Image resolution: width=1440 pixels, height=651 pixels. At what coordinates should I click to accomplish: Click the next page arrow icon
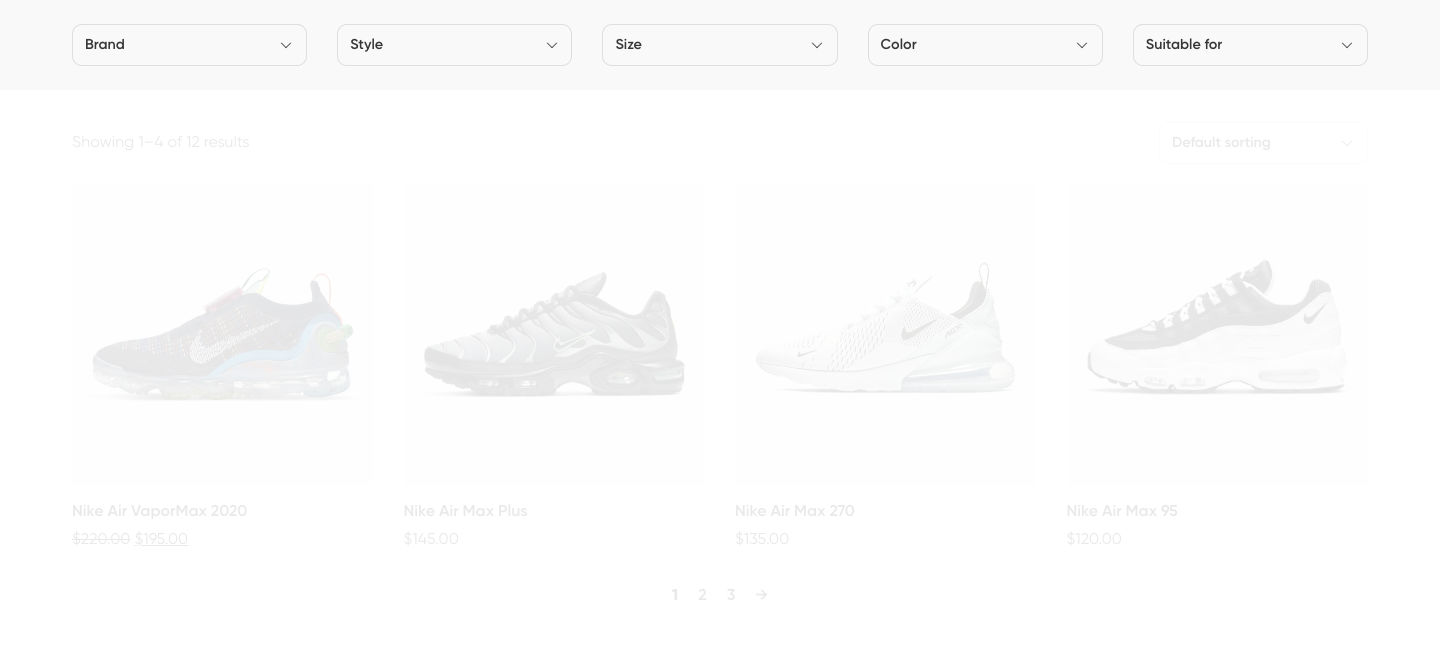pyautogui.click(x=761, y=595)
